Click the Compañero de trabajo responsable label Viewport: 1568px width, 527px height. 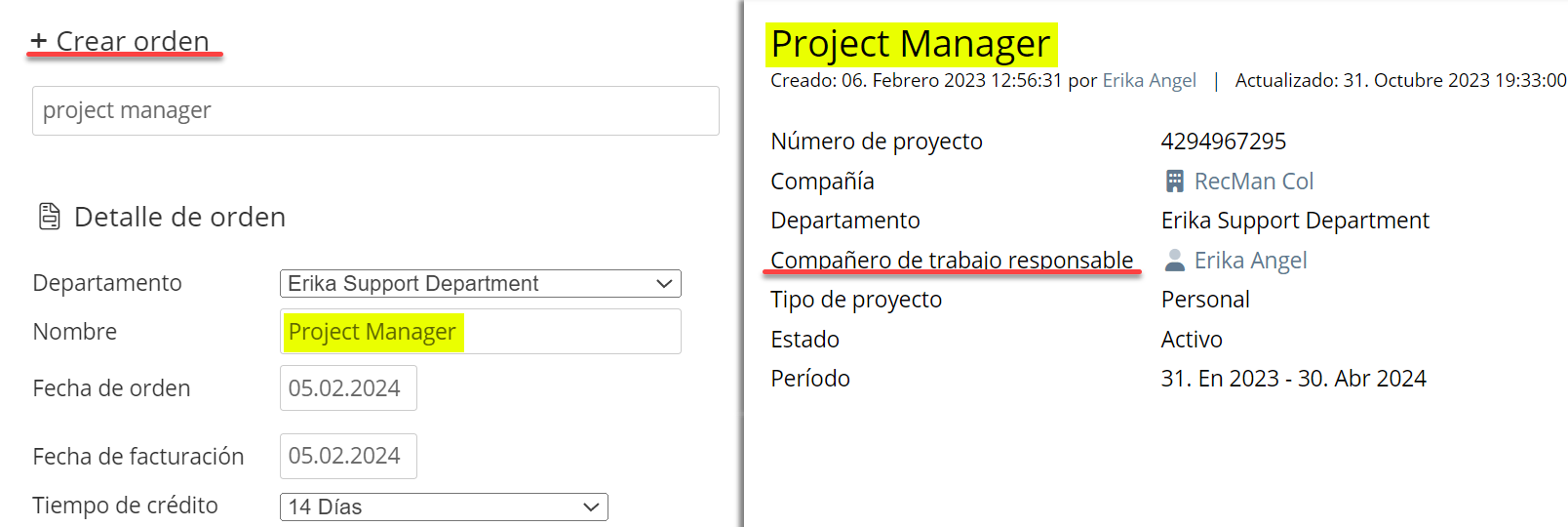pyautogui.click(x=952, y=261)
